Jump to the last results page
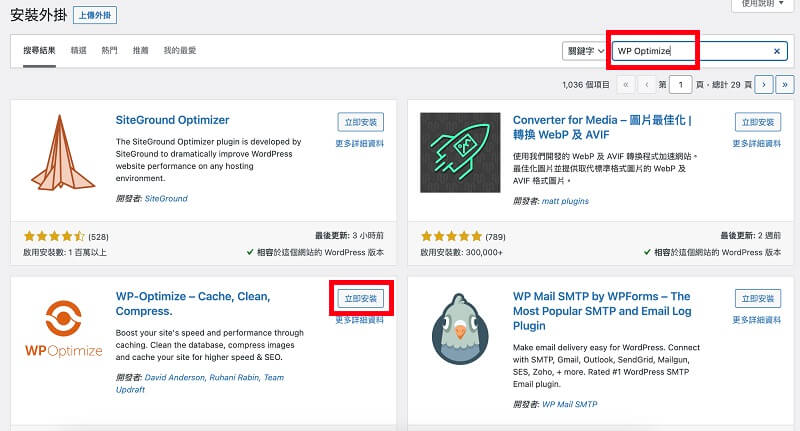The height and width of the screenshot is (431, 800). [785, 85]
